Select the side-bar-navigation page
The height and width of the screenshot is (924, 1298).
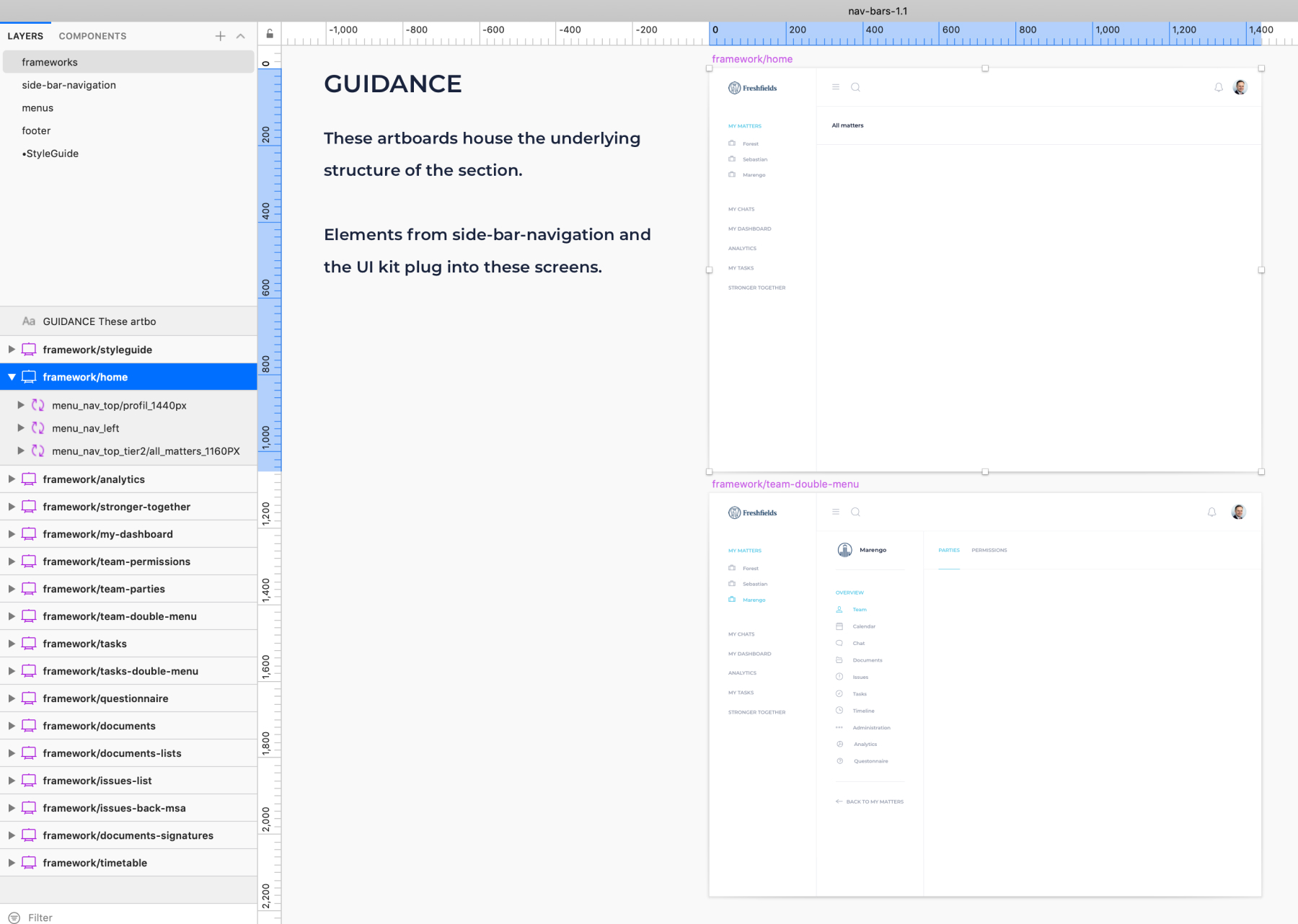pos(69,85)
